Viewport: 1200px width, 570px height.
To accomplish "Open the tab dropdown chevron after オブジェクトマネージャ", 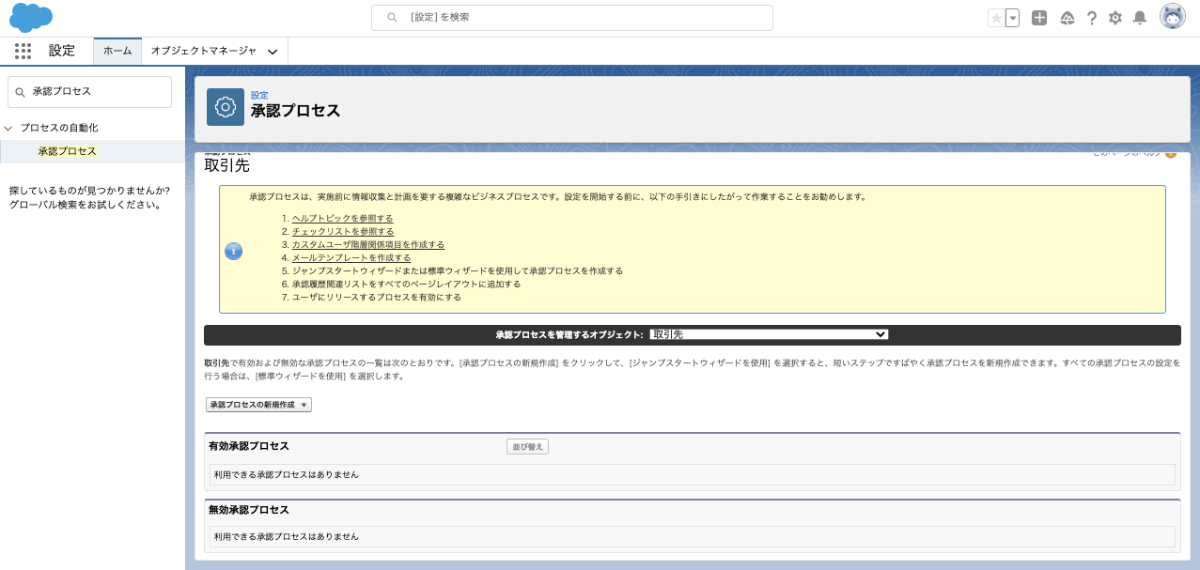I will (273, 51).
